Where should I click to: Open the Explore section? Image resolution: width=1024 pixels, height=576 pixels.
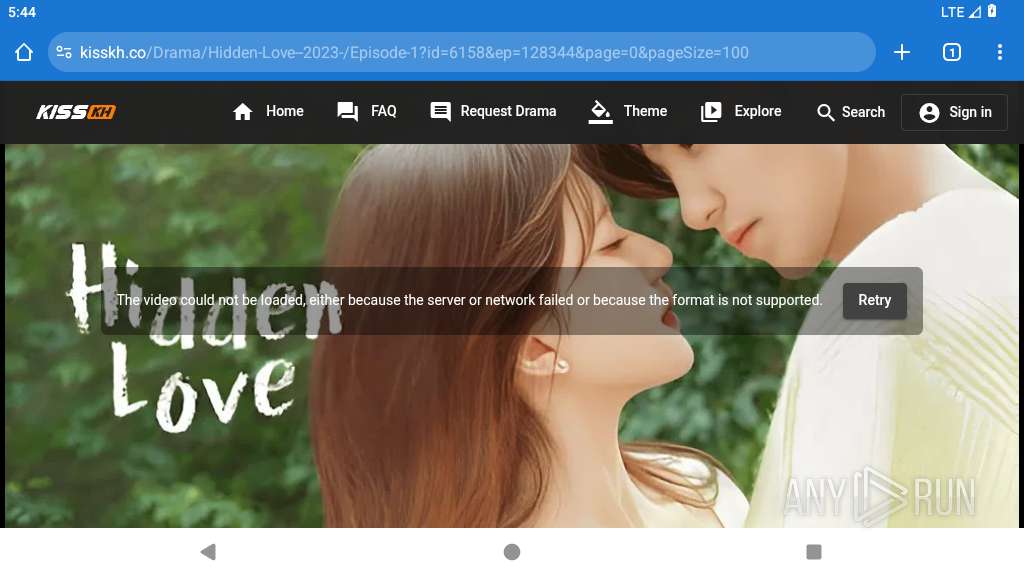point(741,112)
